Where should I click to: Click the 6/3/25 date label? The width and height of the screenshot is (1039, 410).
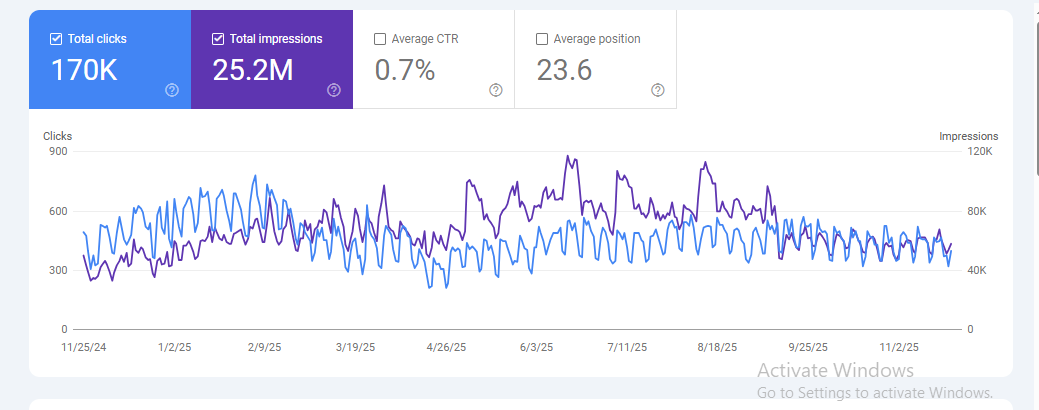tap(537, 348)
